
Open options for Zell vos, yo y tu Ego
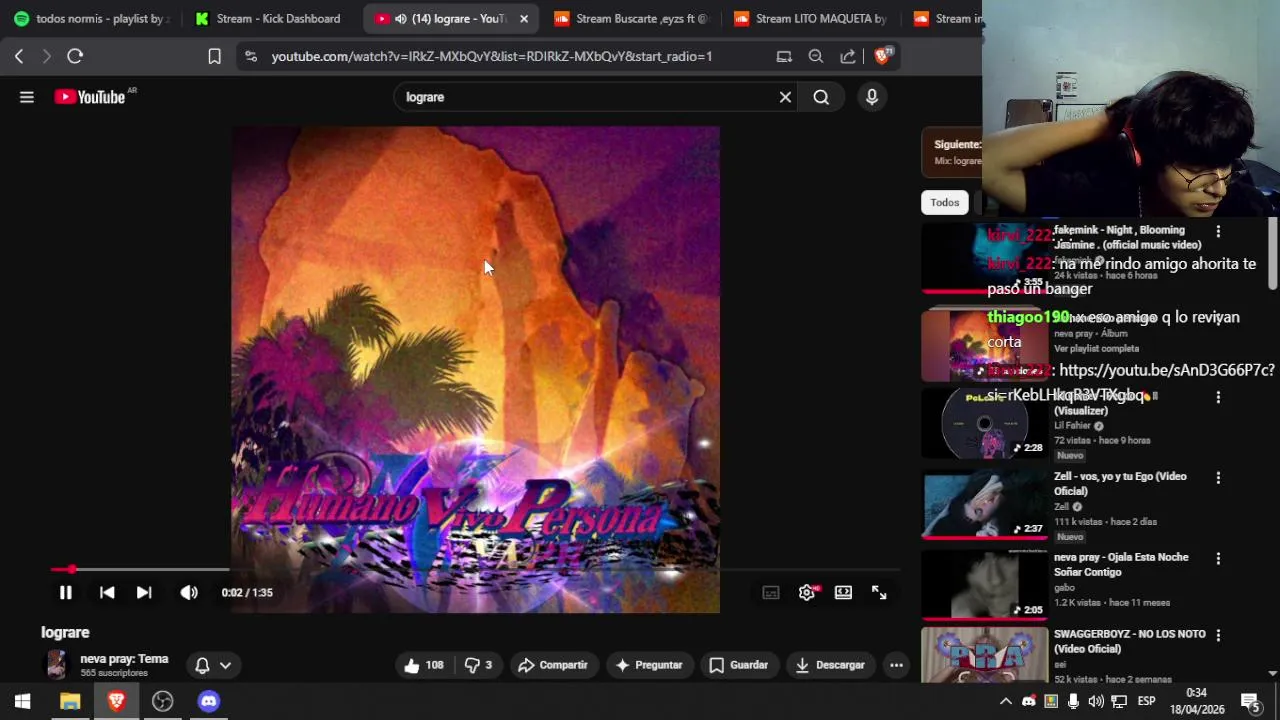(x=1218, y=479)
